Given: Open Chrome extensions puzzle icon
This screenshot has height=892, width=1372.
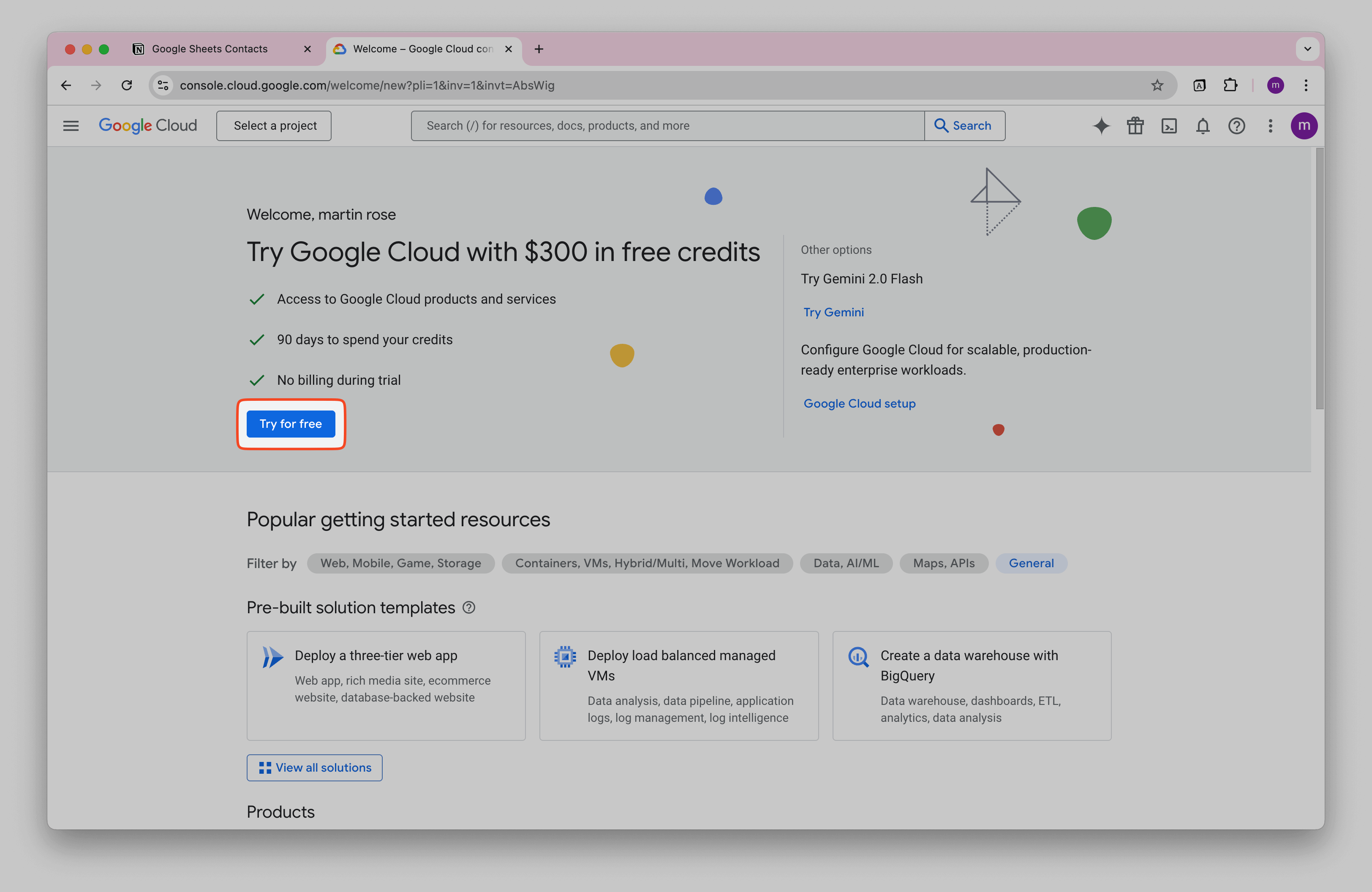Looking at the screenshot, I should (x=1231, y=85).
